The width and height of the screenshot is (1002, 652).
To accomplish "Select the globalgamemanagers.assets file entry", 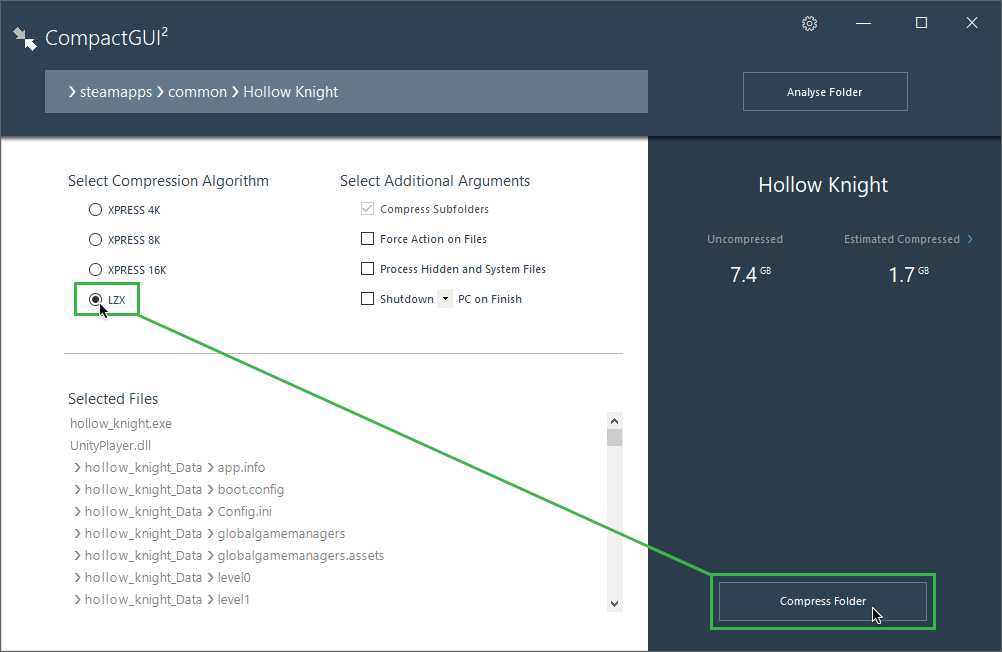I will (229, 555).
